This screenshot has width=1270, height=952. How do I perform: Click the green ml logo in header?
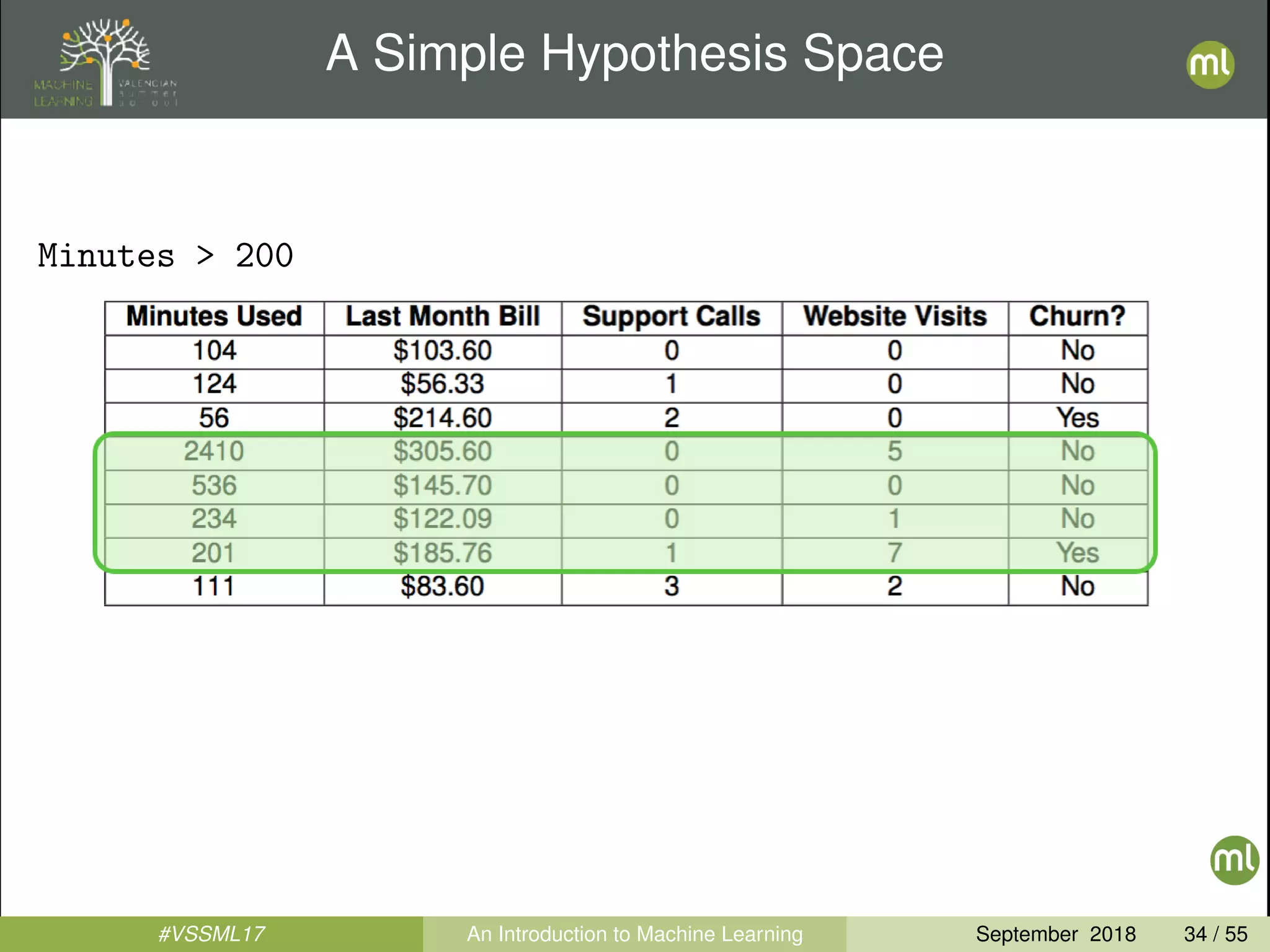[1210, 64]
